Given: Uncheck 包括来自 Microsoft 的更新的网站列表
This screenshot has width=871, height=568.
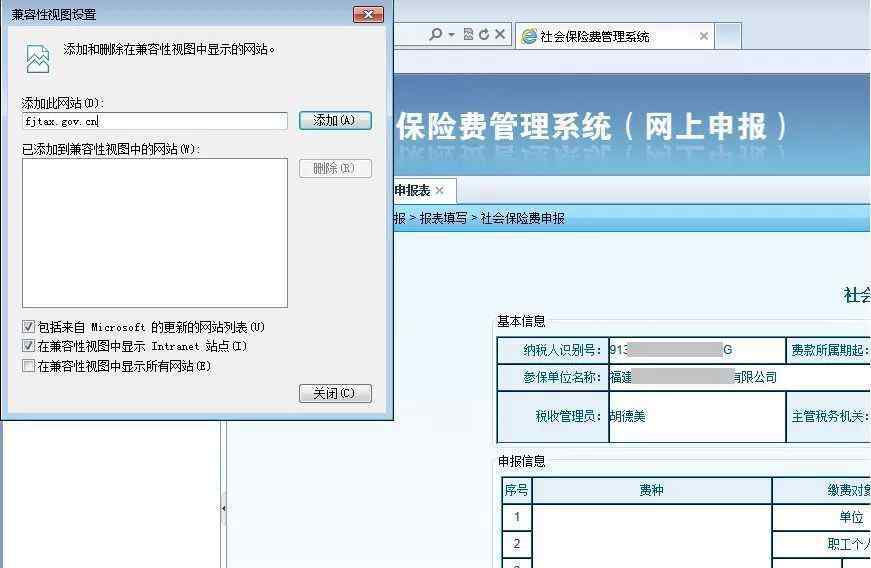Looking at the screenshot, I should click(29, 327).
